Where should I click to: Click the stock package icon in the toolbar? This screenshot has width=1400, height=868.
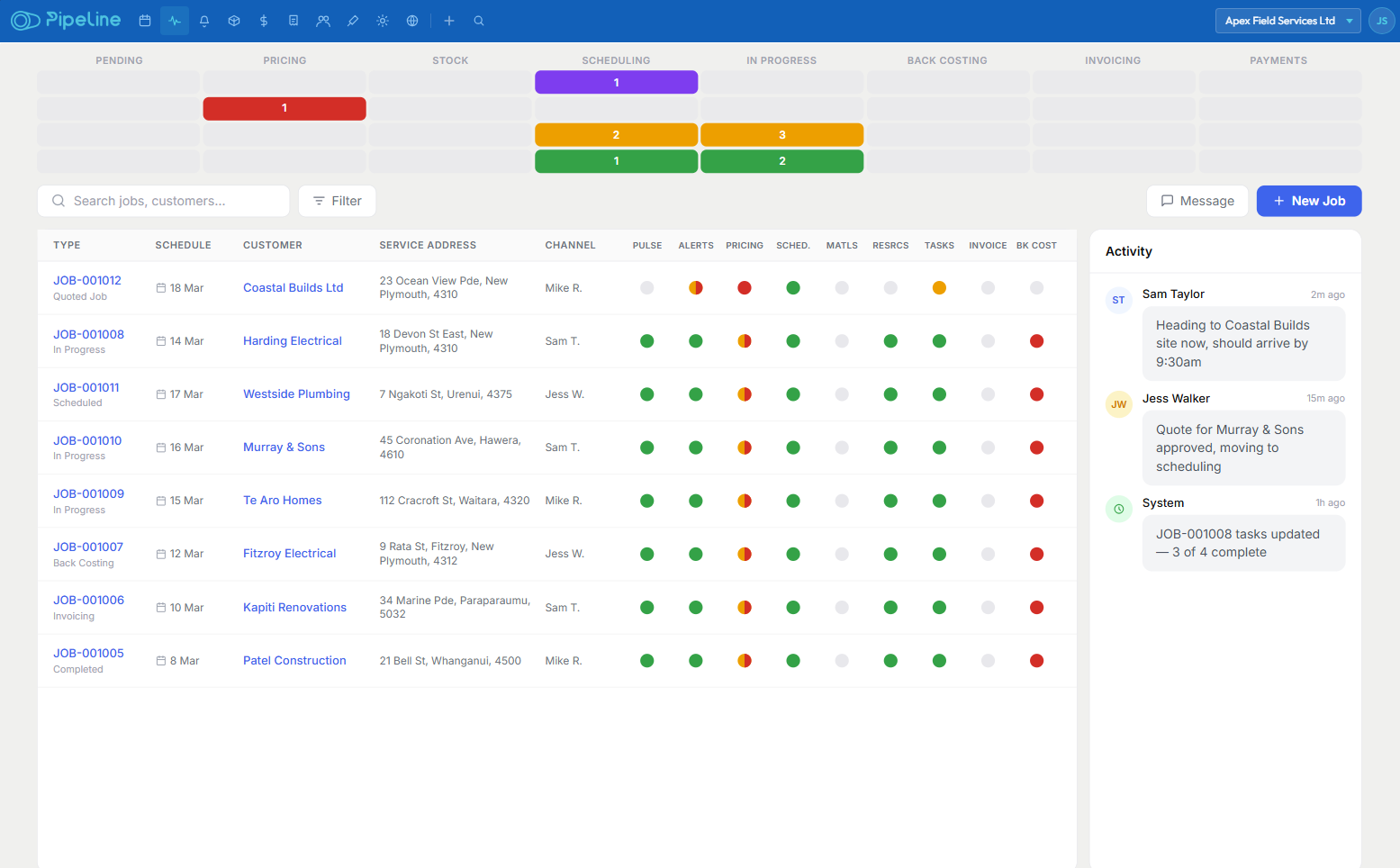coord(233,20)
